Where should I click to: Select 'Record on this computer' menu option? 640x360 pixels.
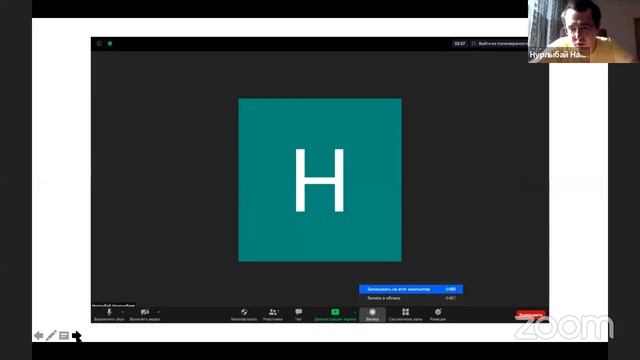tap(411, 289)
